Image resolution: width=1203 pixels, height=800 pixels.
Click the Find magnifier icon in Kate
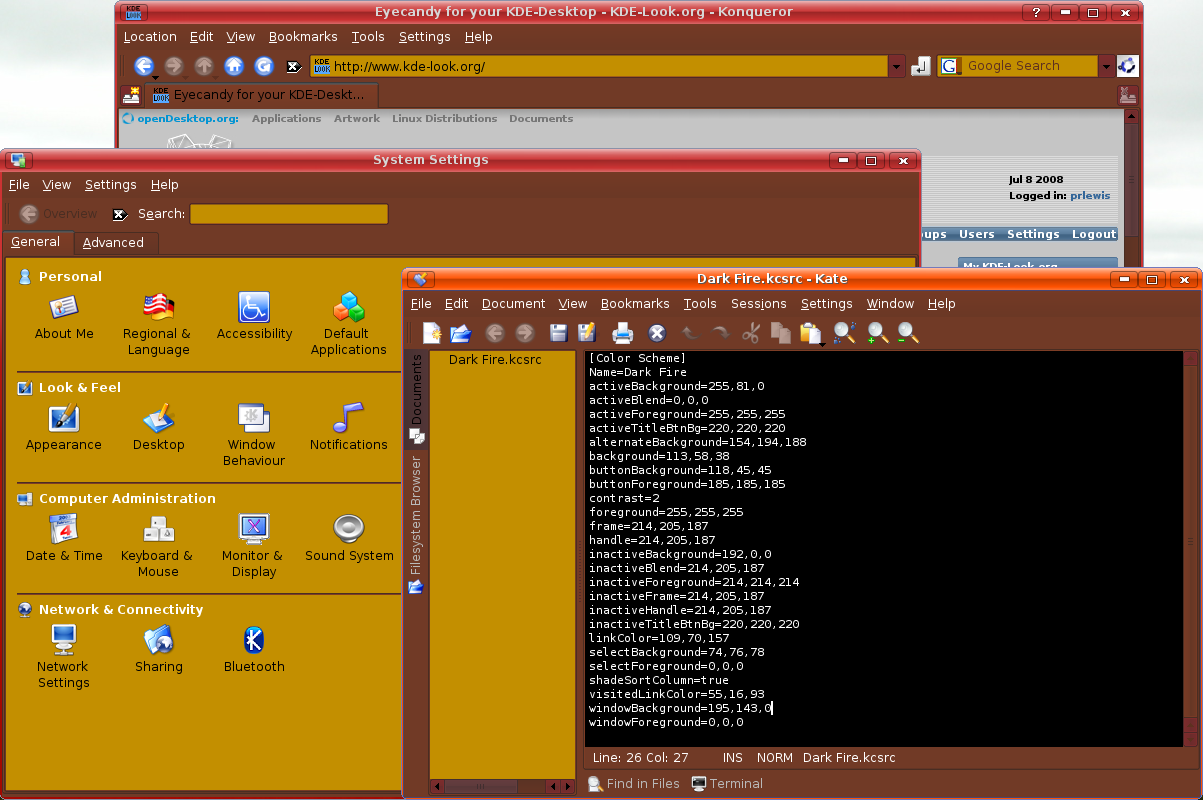point(845,333)
